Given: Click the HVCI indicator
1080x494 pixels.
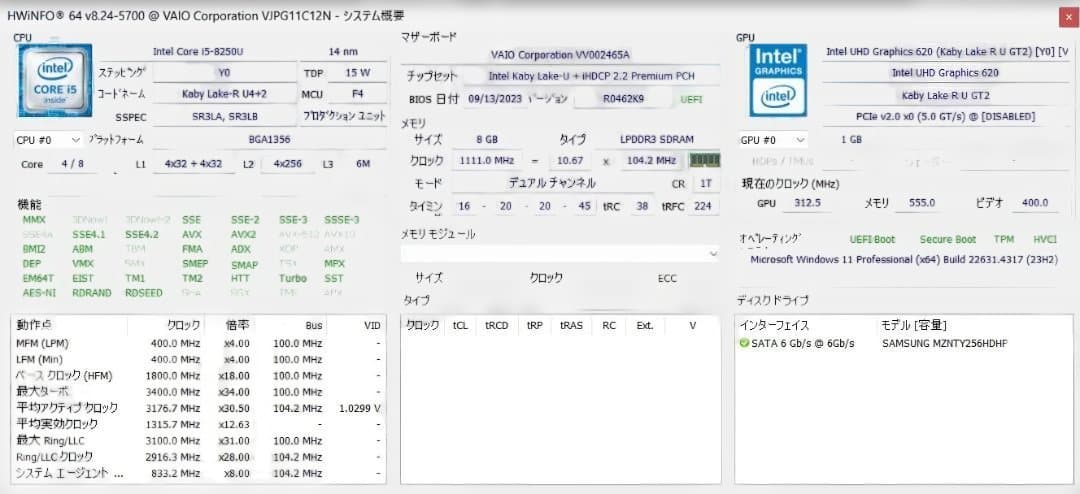Looking at the screenshot, I should click(1045, 240).
